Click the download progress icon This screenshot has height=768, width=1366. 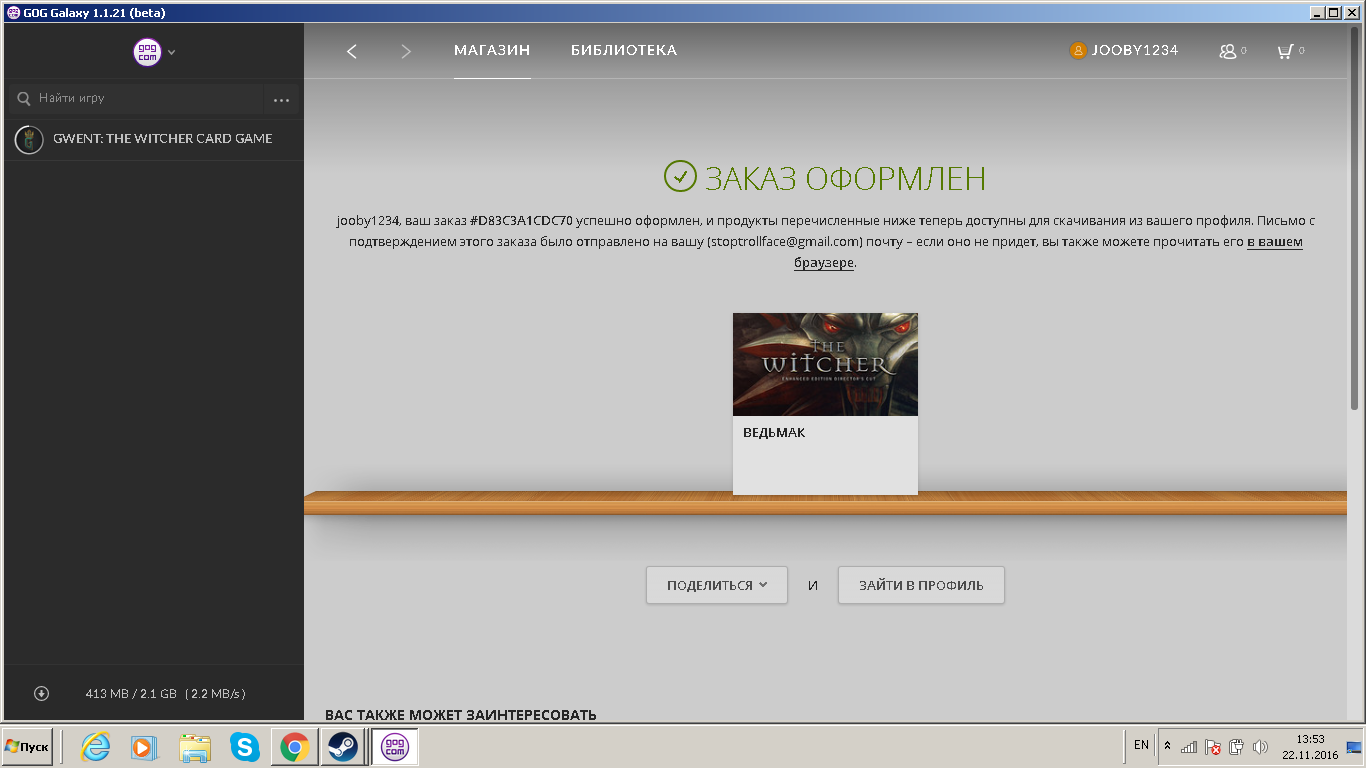(41, 693)
